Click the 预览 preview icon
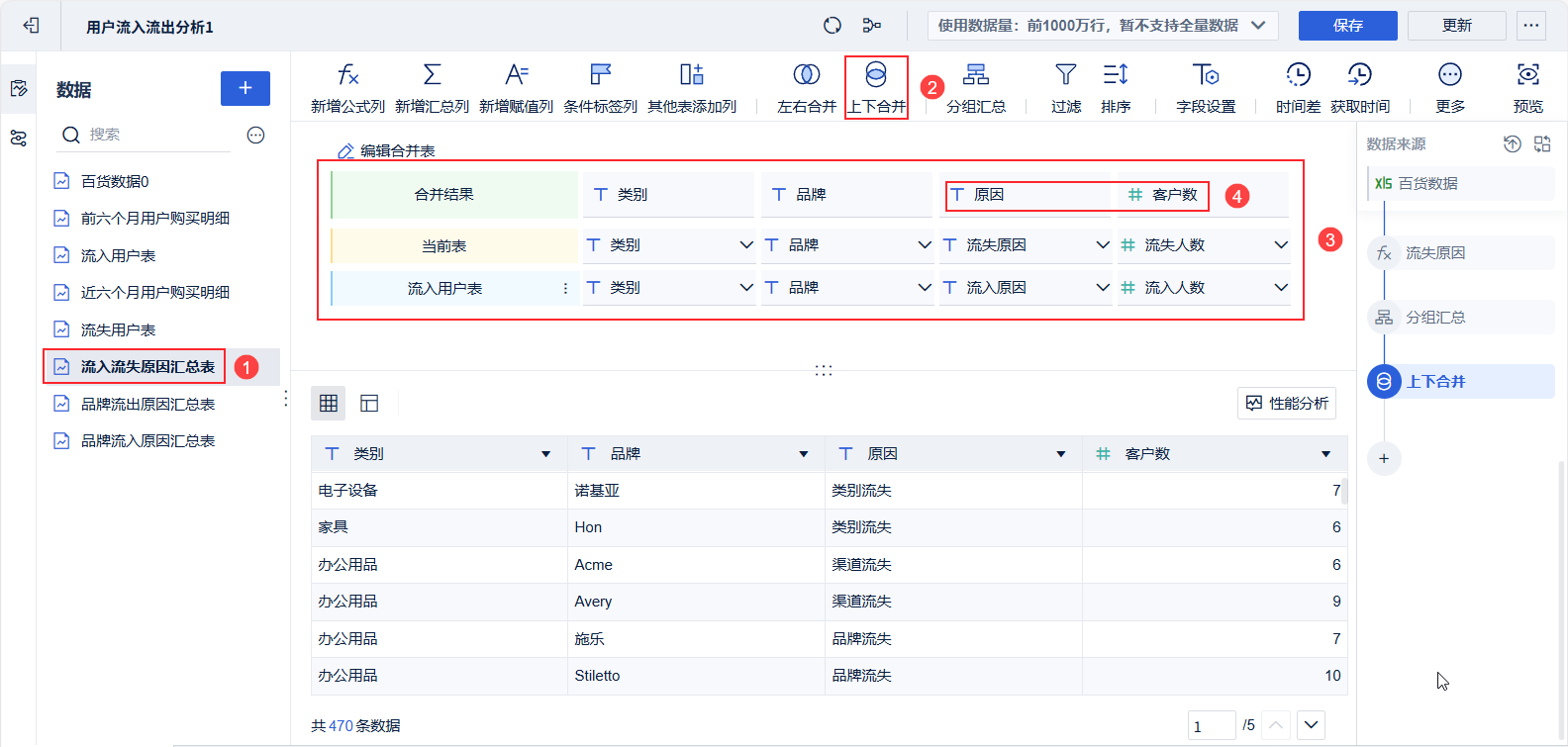Screen dimensions: 1568x747 point(1527,75)
